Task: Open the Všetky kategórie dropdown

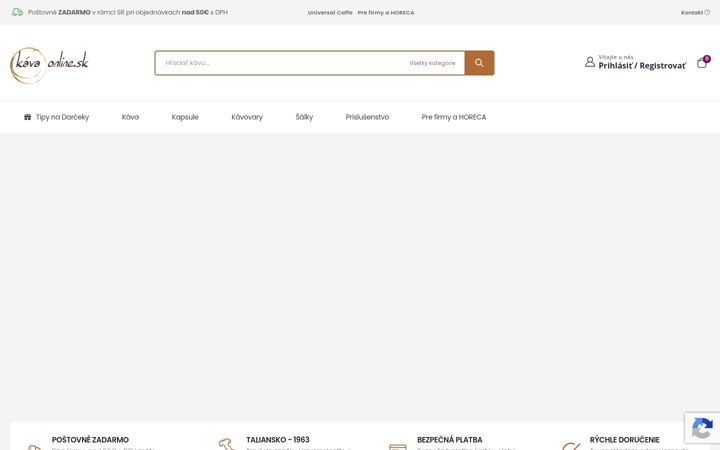Action: (x=432, y=63)
